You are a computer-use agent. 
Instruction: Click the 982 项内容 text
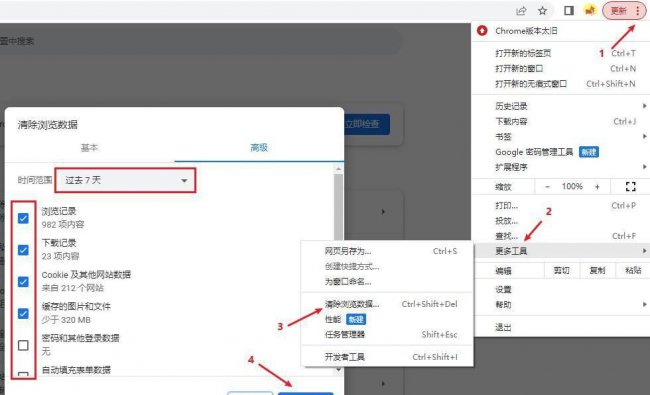pyautogui.click(x=63, y=225)
